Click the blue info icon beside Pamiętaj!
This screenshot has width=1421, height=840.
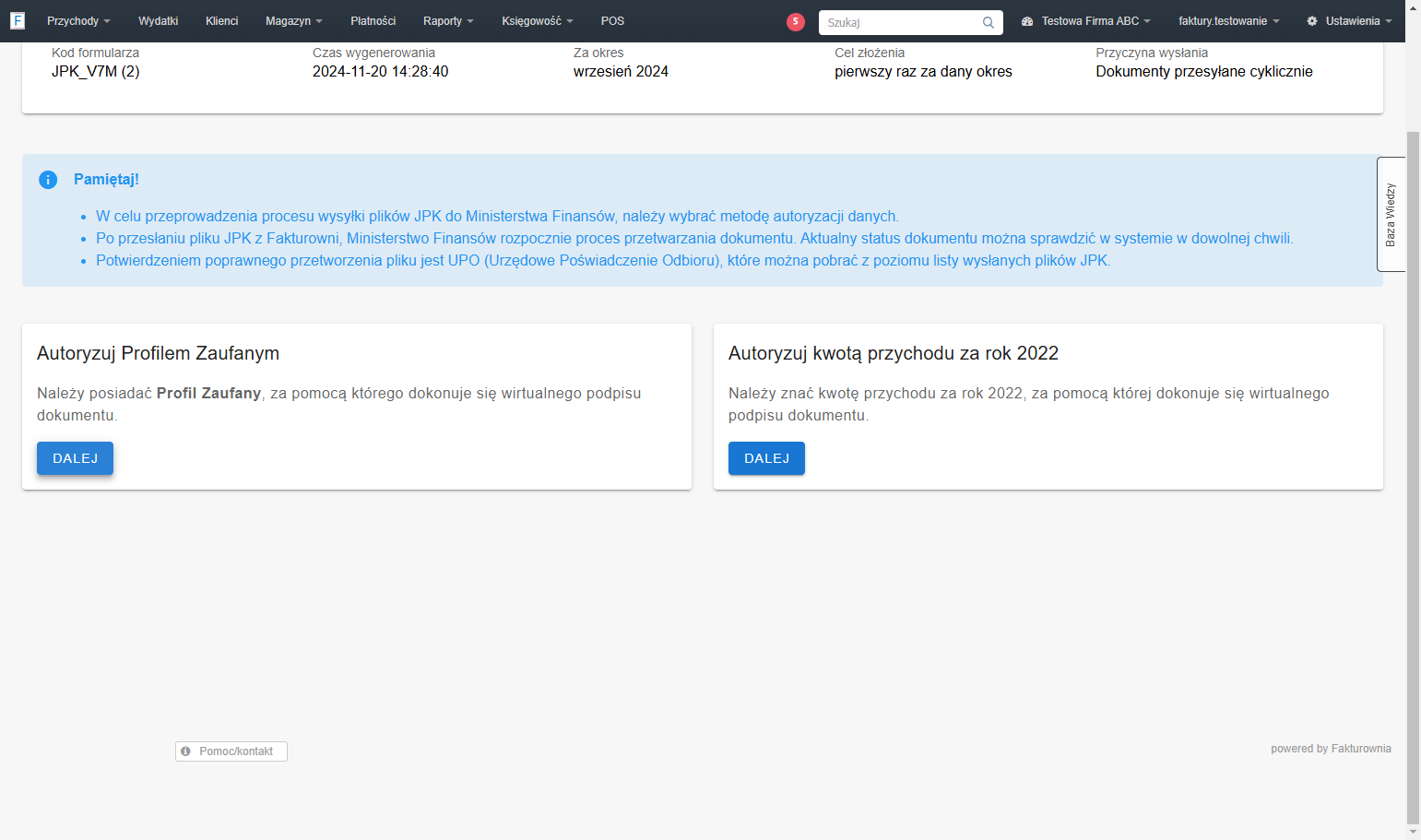(x=48, y=180)
